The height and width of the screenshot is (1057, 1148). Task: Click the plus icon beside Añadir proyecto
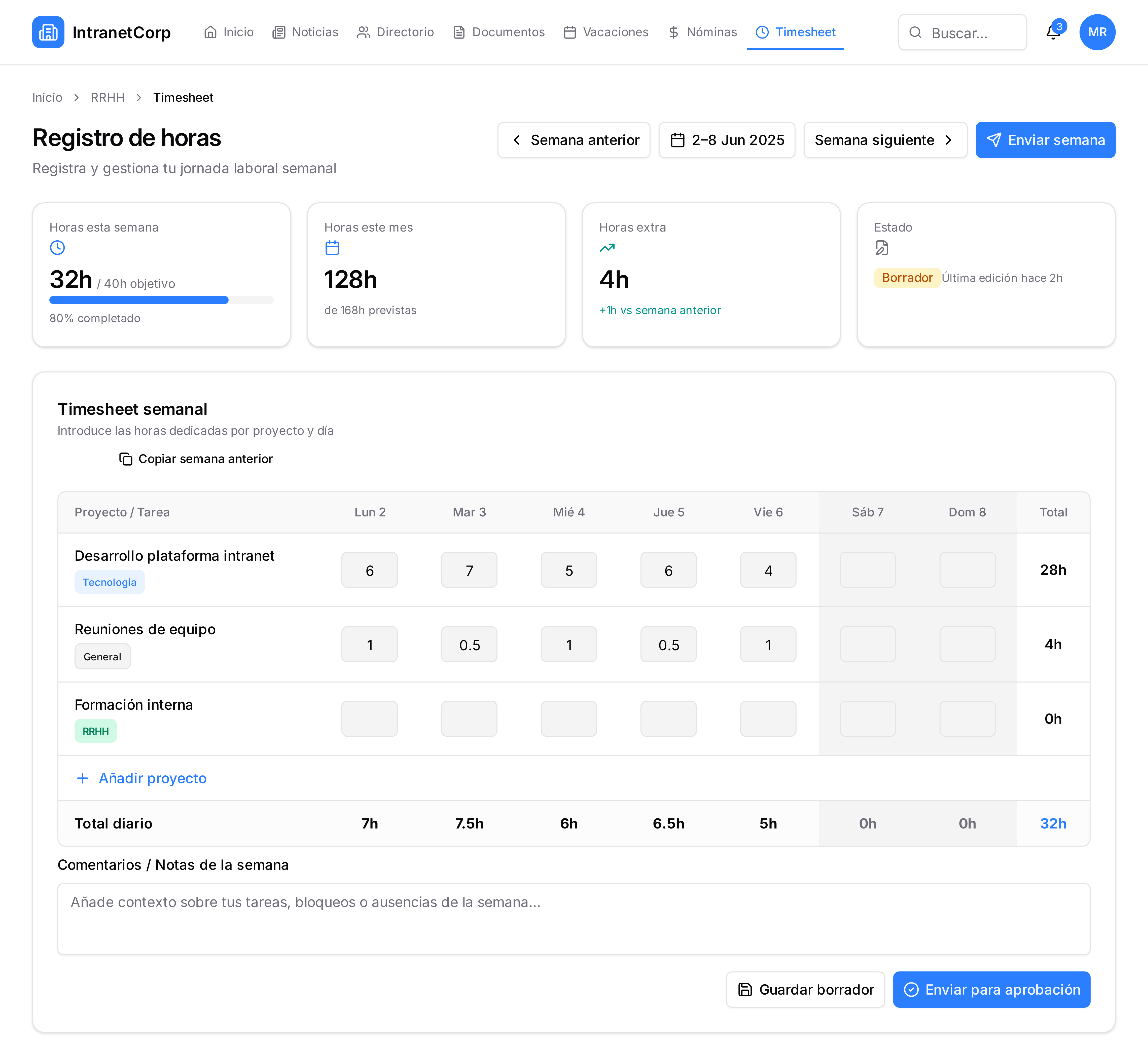[82, 778]
